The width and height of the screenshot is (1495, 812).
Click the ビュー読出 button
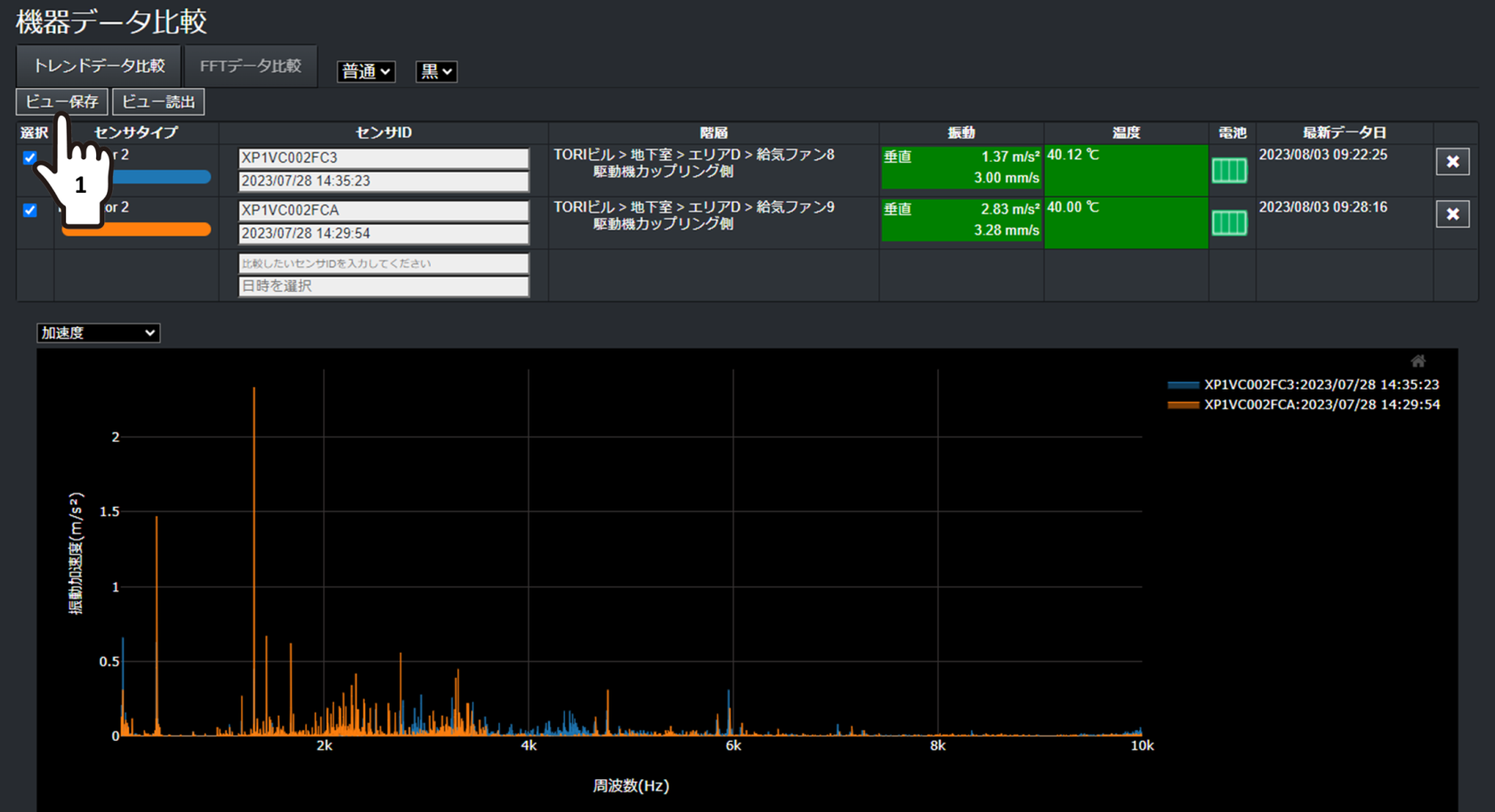tap(158, 101)
